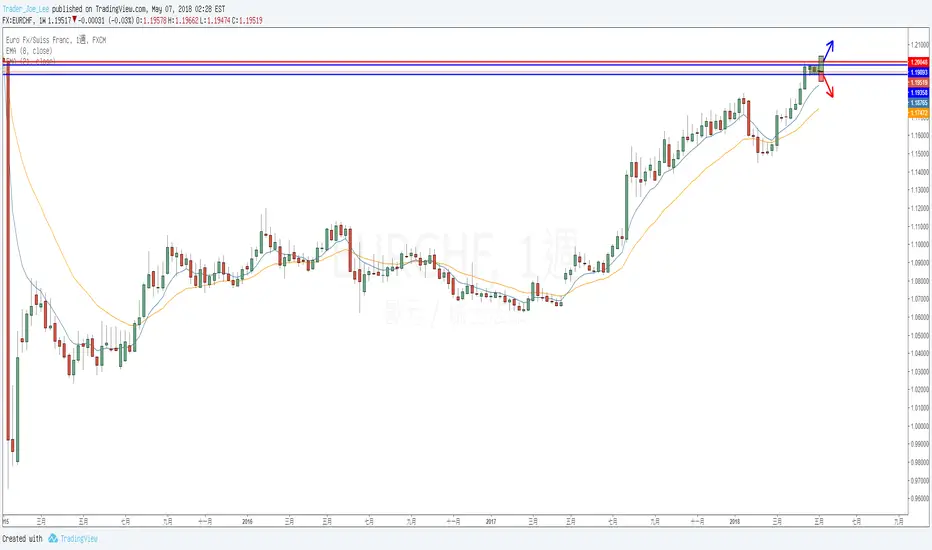This screenshot has width=932, height=550.
Task: Click the 0.96000 tick on price axis
Action: pyautogui.click(x=919, y=499)
